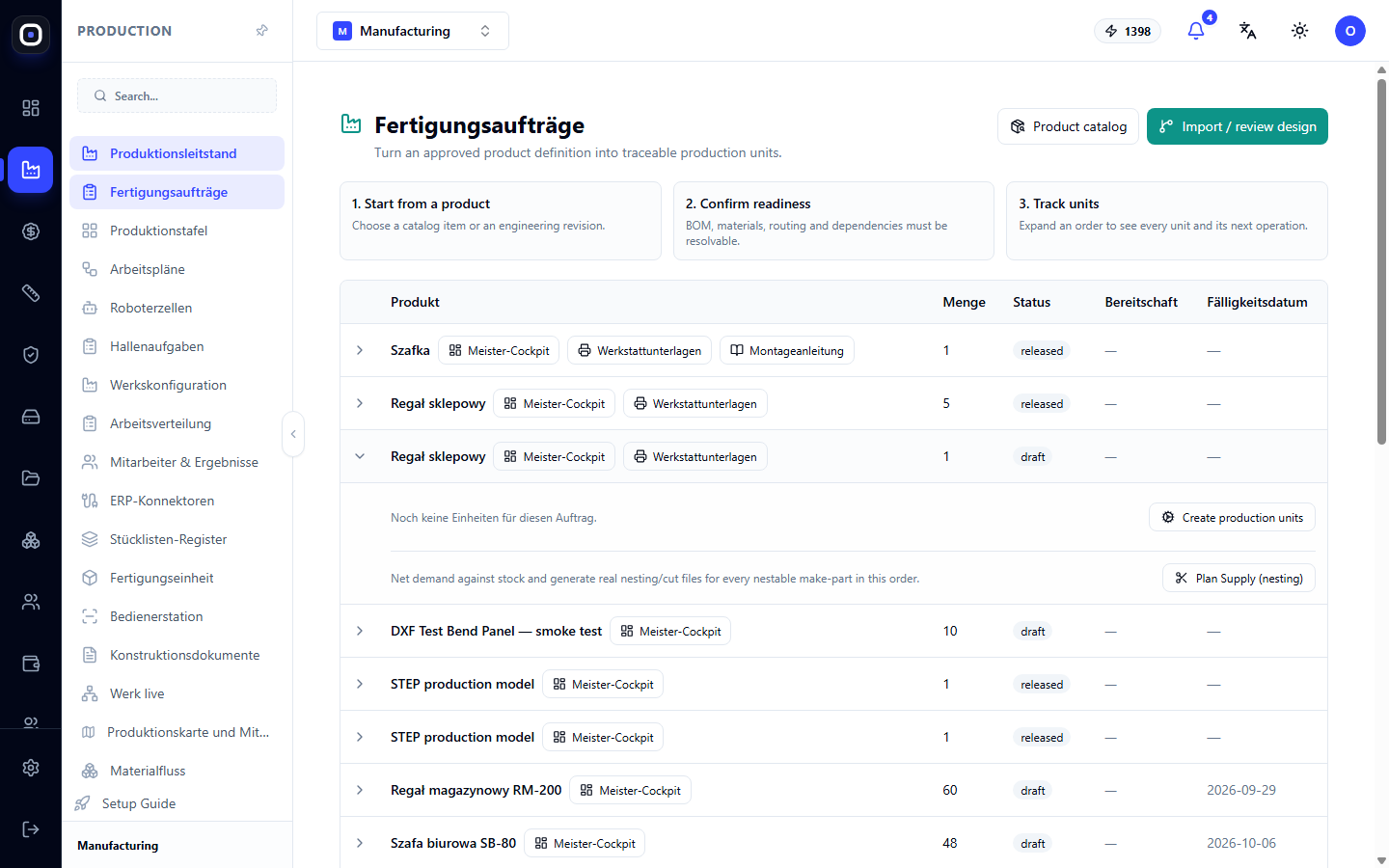The width and height of the screenshot is (1389, 868).
Task: Click the app logo in the icon rail
Action: (x=31, y=35)
